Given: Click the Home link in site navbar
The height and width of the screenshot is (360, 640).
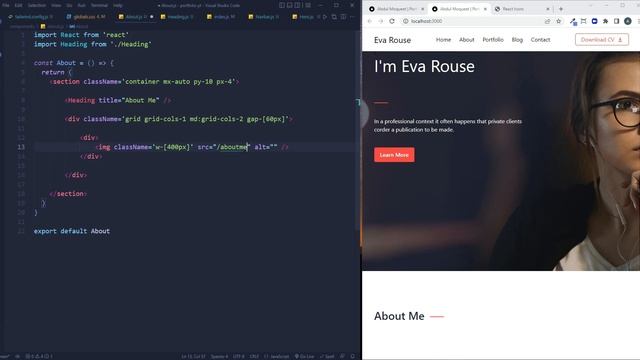Looking at the screenshot, I should (x=443, y=40).
